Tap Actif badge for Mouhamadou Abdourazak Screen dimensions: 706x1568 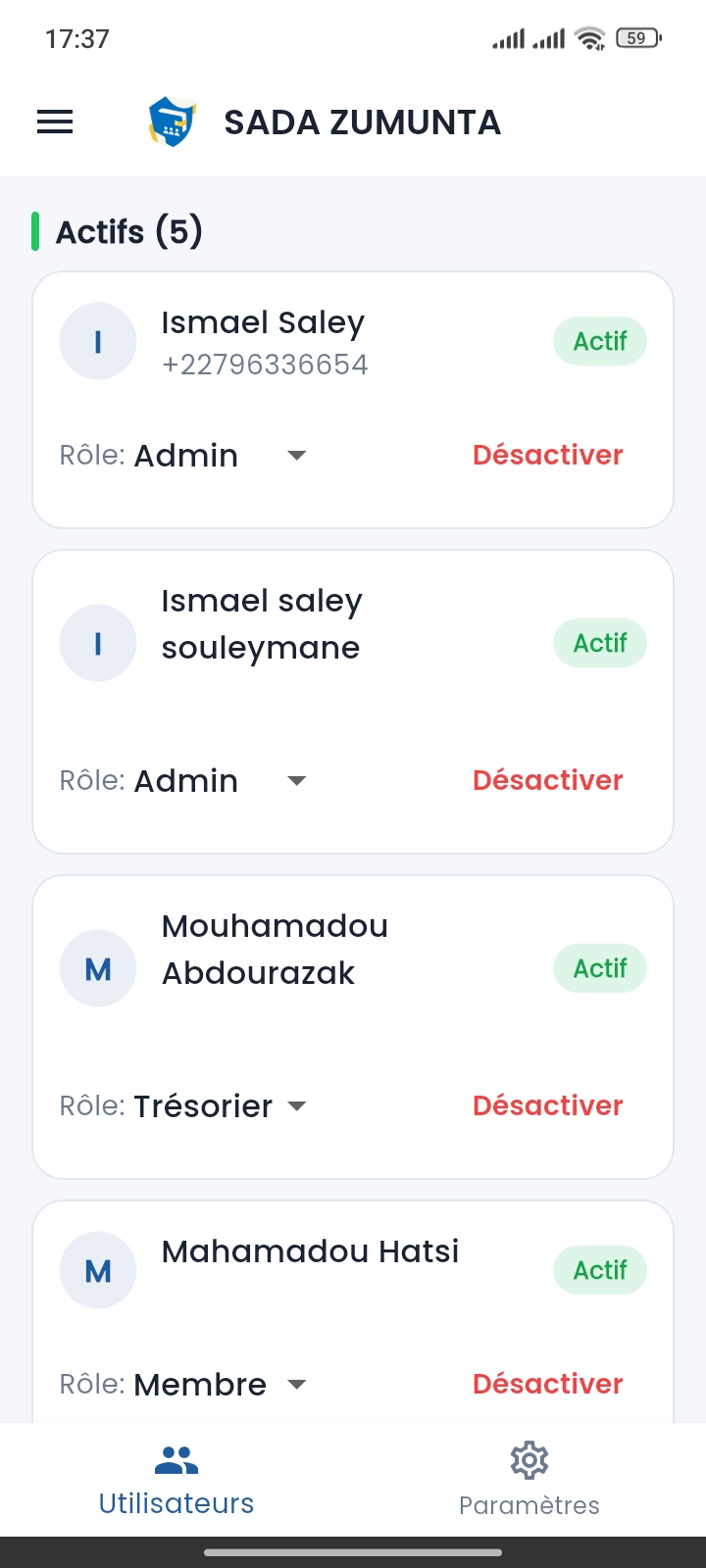[600, 969]
